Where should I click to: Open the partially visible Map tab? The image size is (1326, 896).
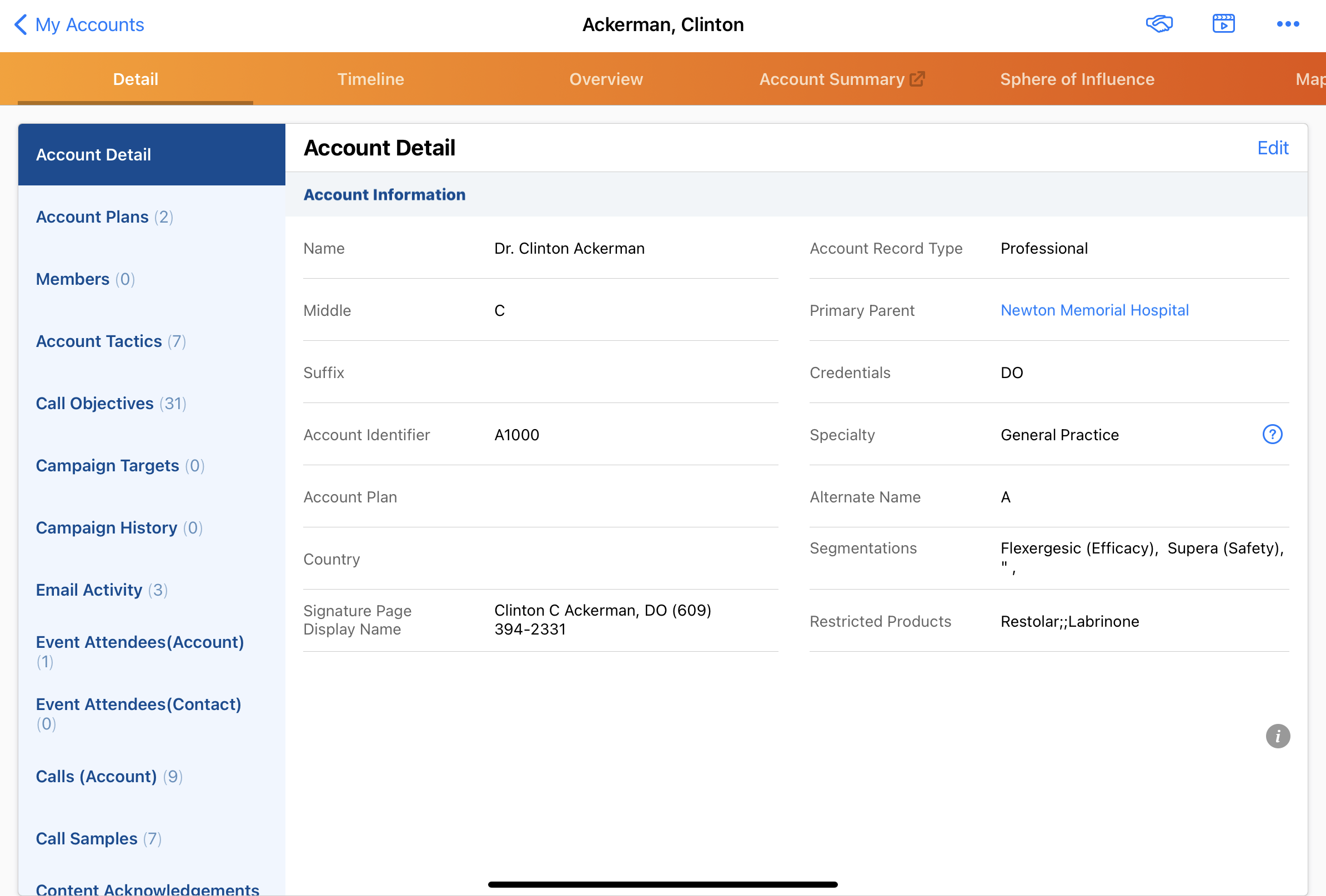point(1309,79)
